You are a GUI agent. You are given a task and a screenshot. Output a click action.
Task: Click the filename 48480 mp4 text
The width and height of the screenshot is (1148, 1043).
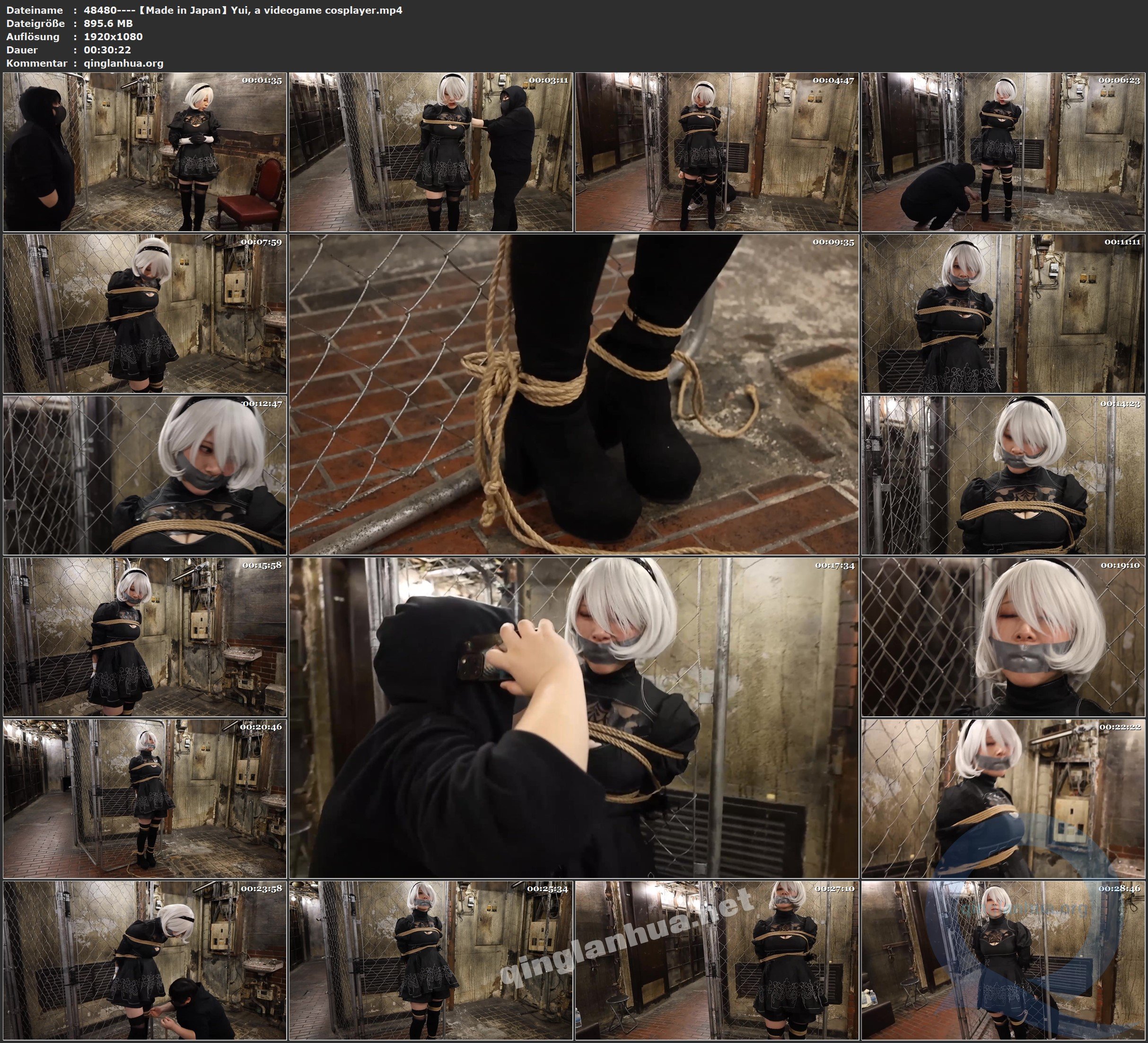pyautogui.click(x=239, y=10)
